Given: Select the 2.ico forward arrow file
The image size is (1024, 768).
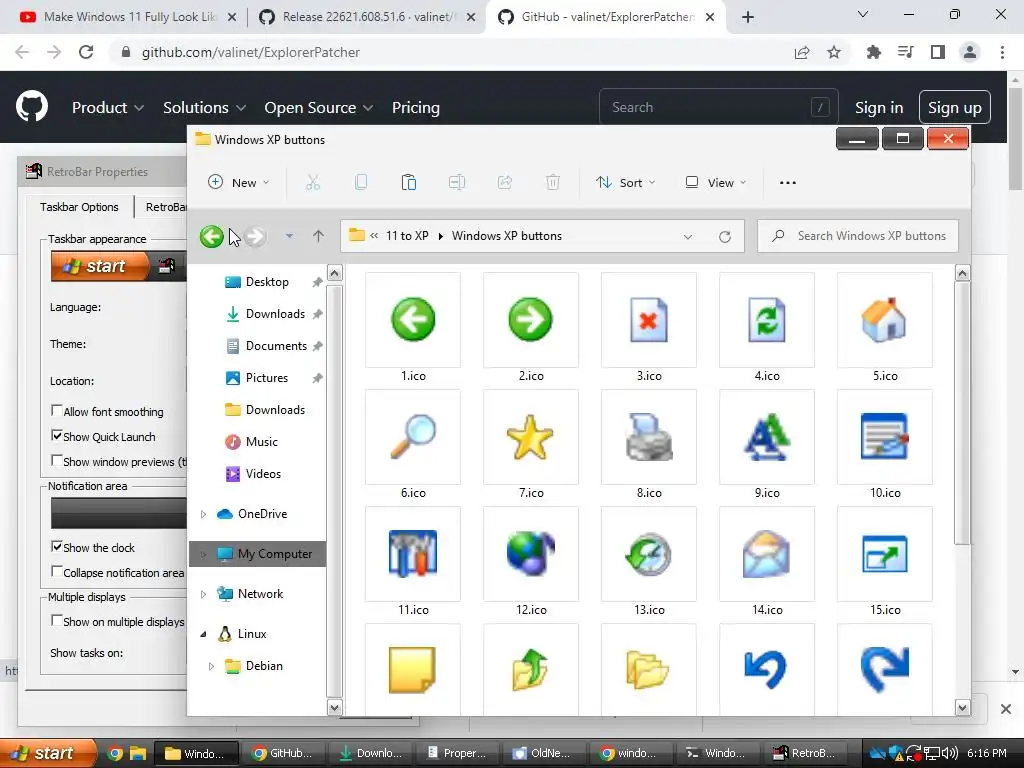Looking at the screenshot, I should click(531, 328).
